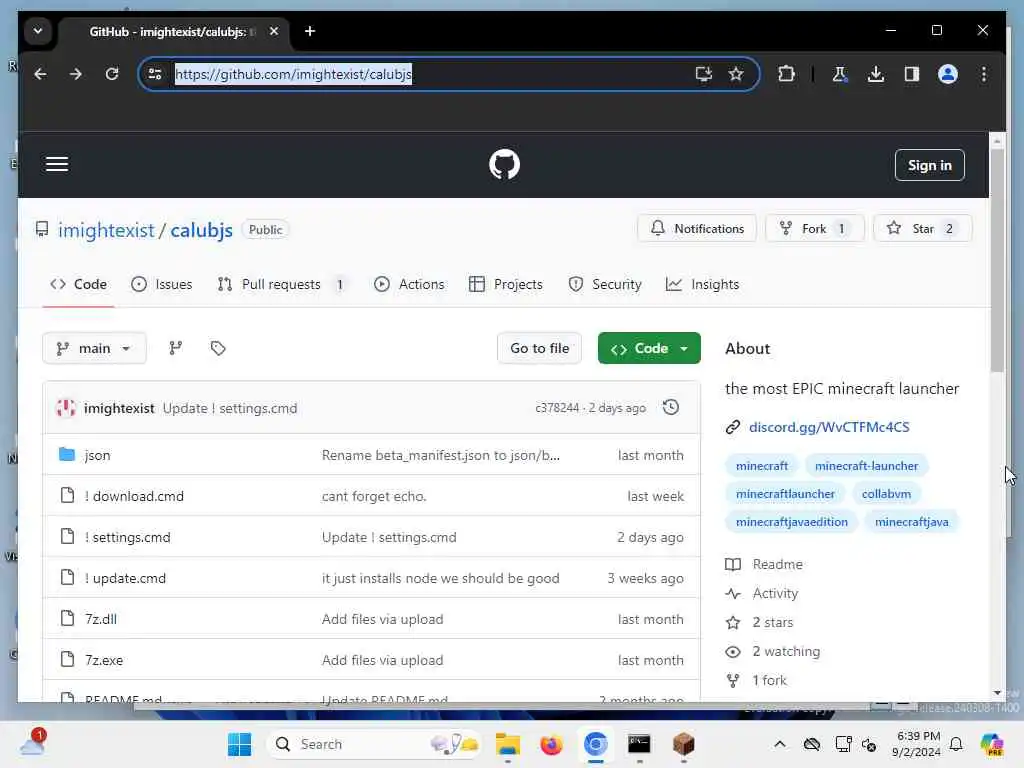Screen dimensions: 1024x768
Task: Open the browser downloads icon
Action: [x=876, y=74]
